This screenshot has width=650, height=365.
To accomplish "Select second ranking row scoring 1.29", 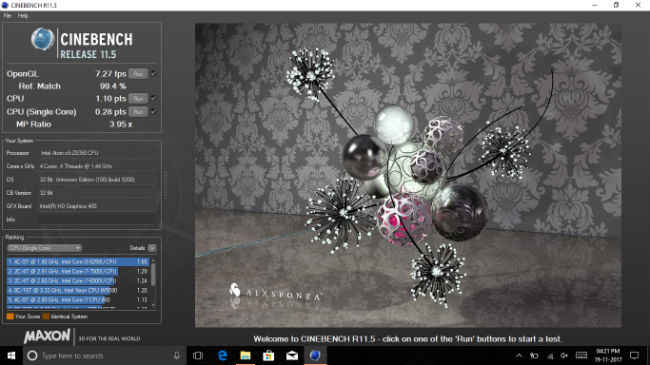I will point(78,271).
